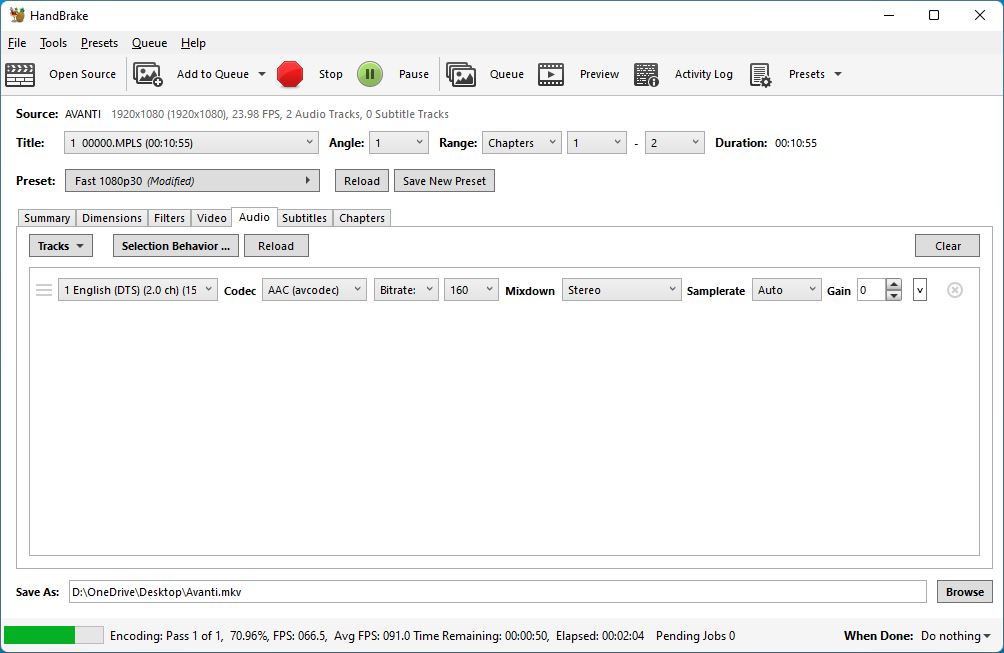
Task: Open the Range type Chapters dropdown
Action: click(522, 143)
